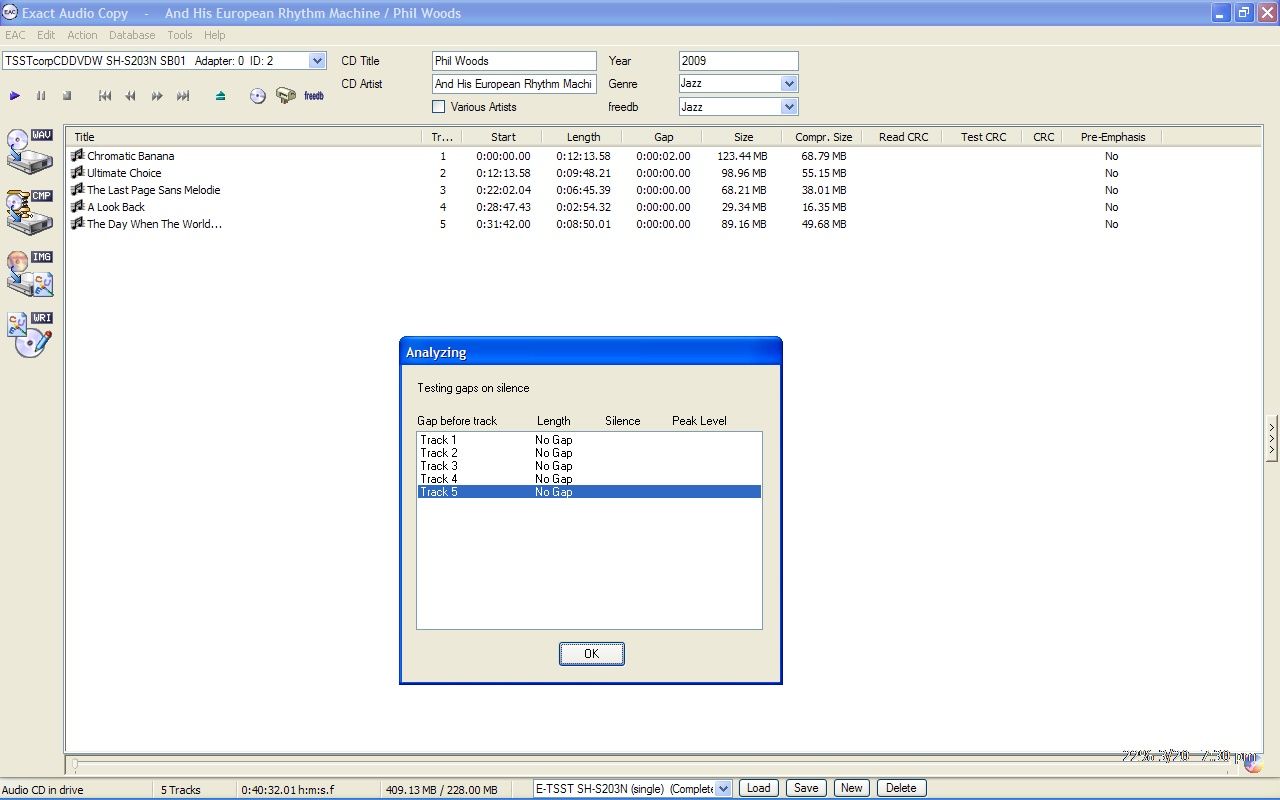Screen dimensions: 1280x800
Task: Expand the side panel chevron handle
Action: 1271,437
